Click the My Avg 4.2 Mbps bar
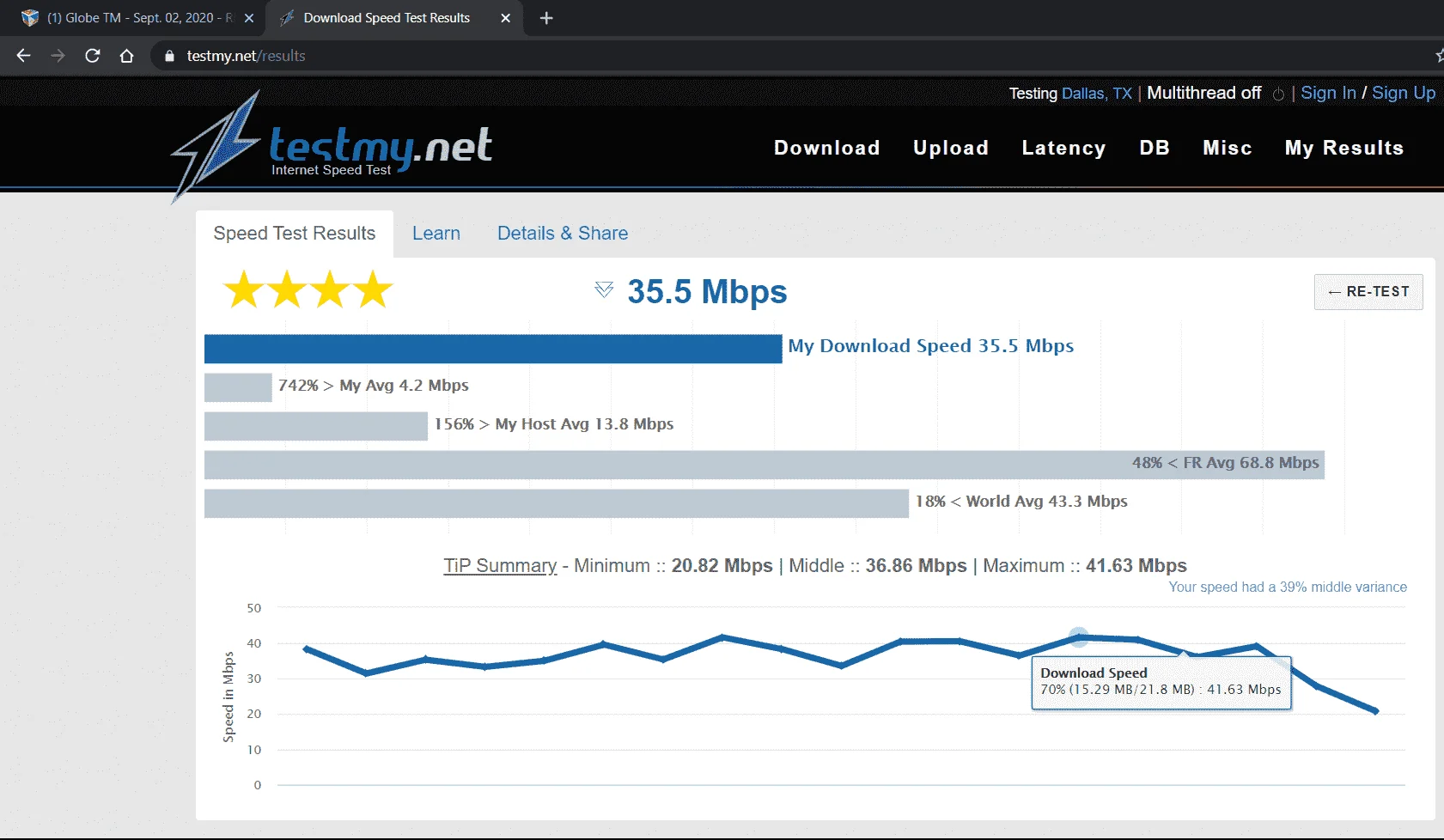Screen dimensions: 1444x840 click(x=238, y=387)
